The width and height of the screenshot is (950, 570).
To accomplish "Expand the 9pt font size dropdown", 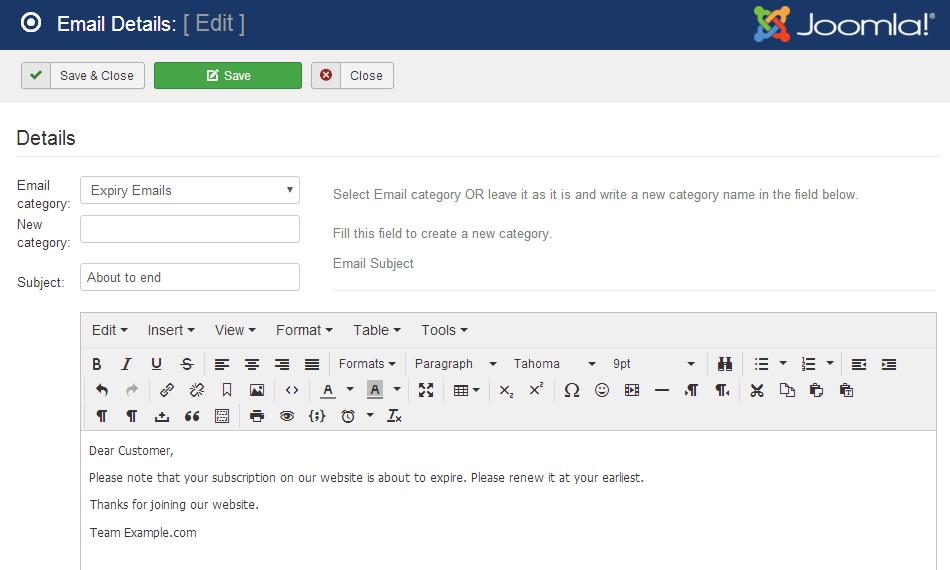I will coord(654,364).
